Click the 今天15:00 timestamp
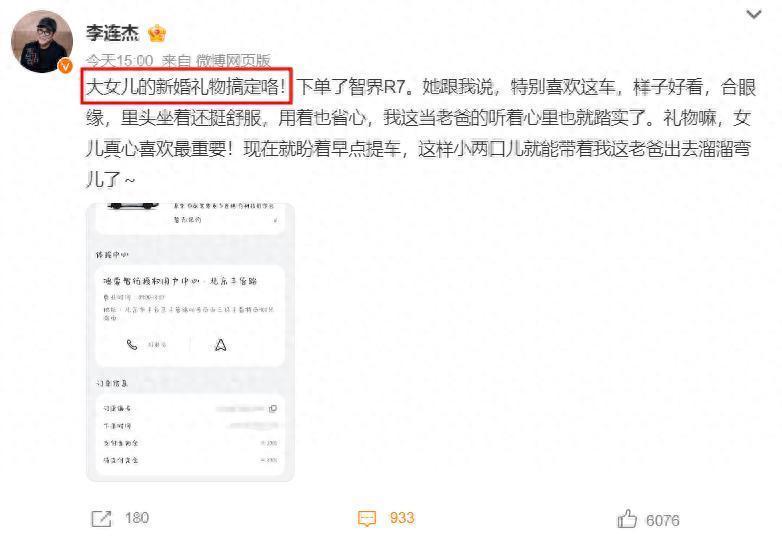Image resolution: width=782 pixels, height=559 pixels. click(119, 61)
